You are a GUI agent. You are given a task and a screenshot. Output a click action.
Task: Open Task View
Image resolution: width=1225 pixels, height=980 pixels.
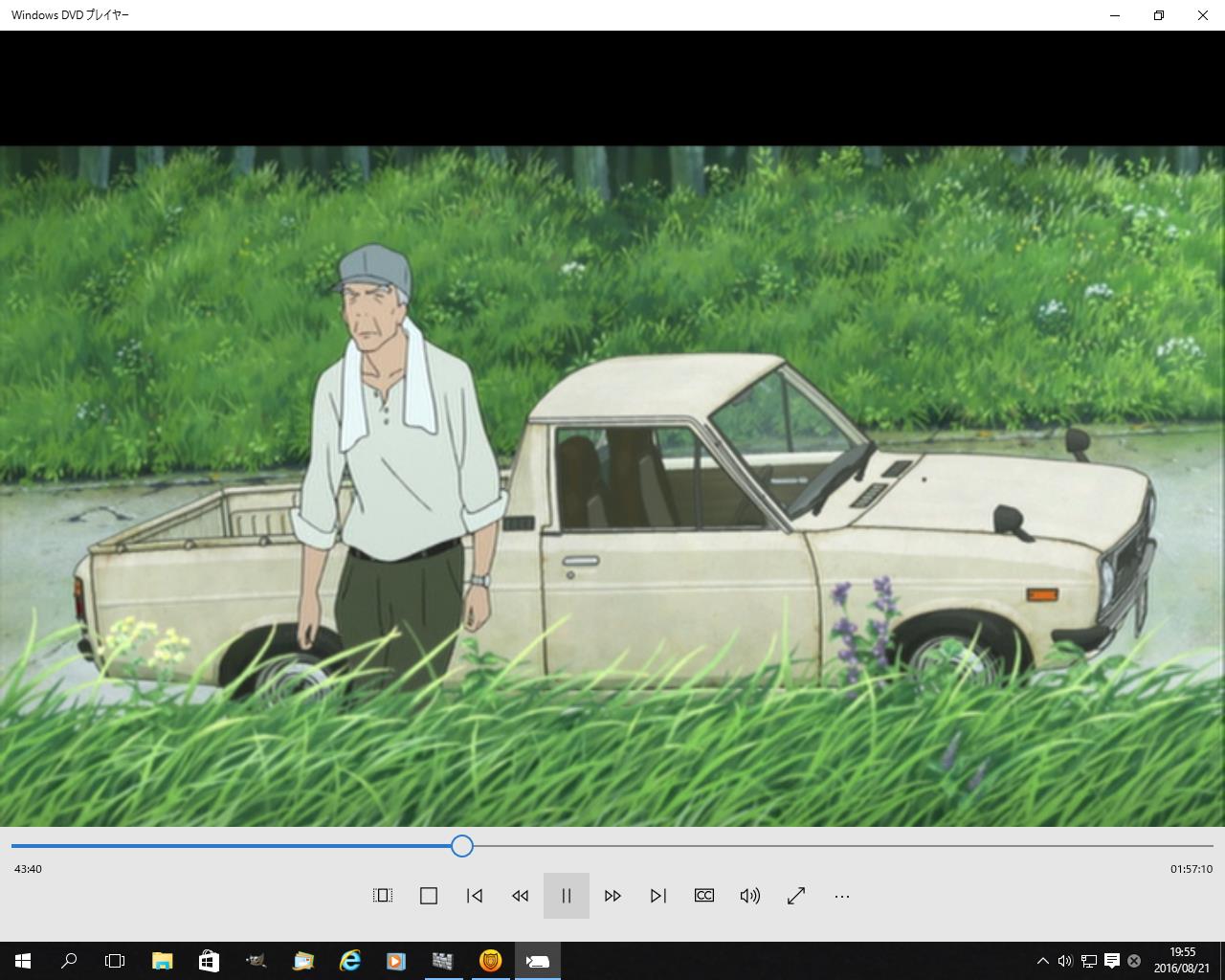[x=115, y=961]
